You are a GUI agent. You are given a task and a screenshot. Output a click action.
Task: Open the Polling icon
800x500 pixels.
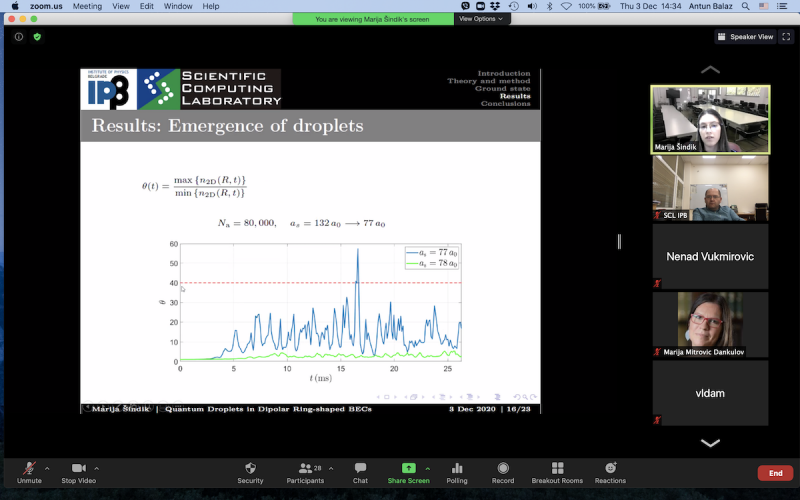(458, 468)
